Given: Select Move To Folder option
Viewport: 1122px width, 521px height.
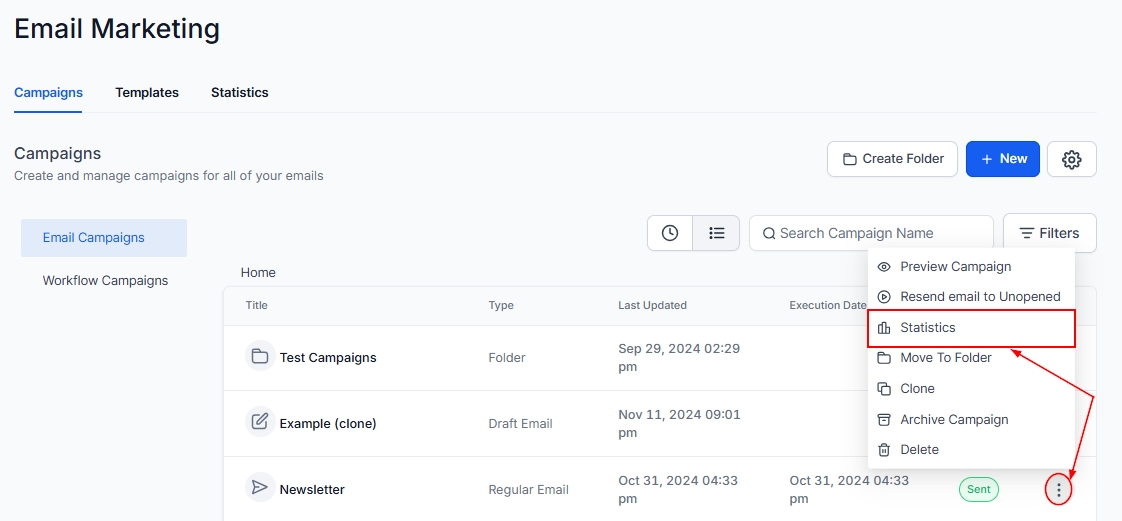Looking at the screenshot, I should click(945, 358).
